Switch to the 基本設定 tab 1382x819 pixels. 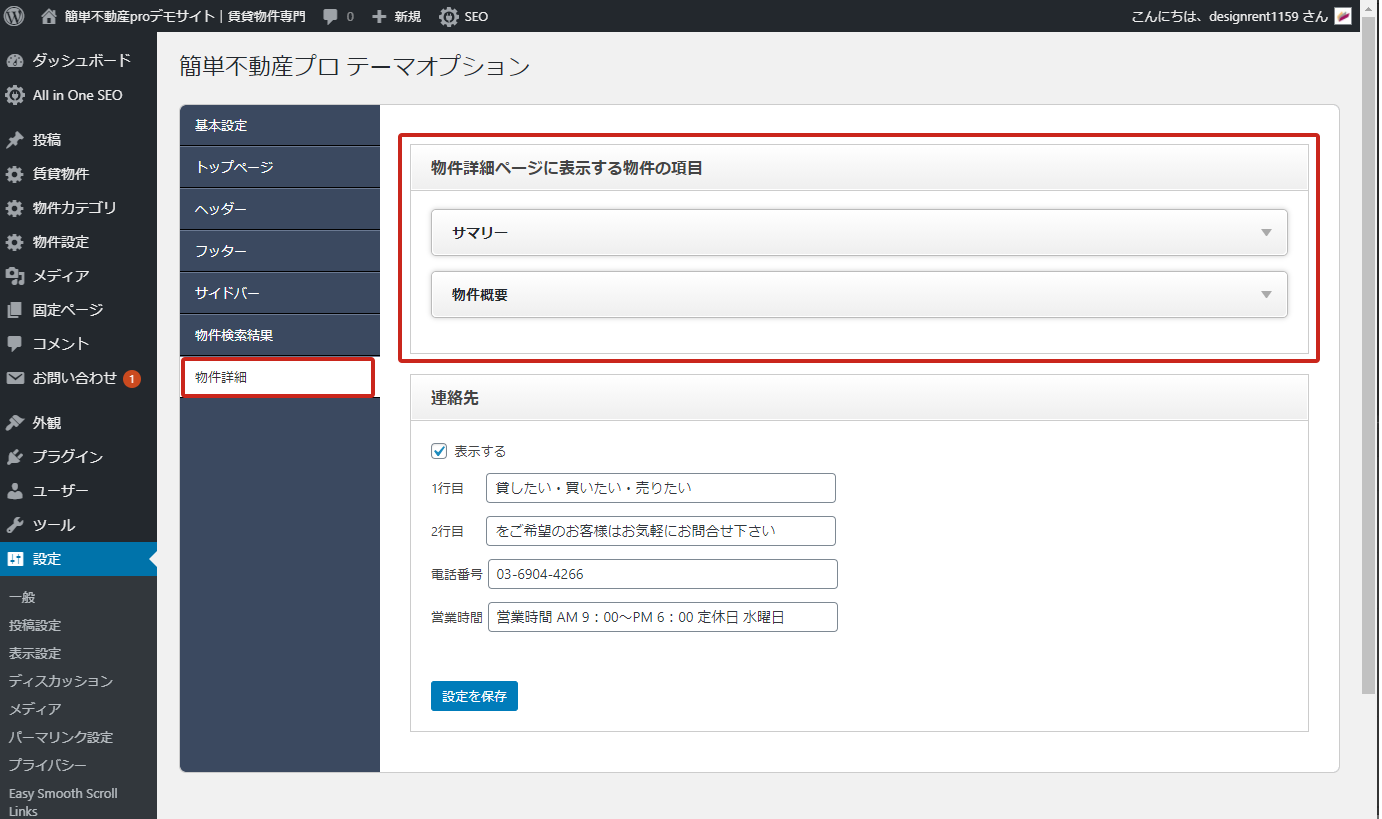click(x=280, y=126)
